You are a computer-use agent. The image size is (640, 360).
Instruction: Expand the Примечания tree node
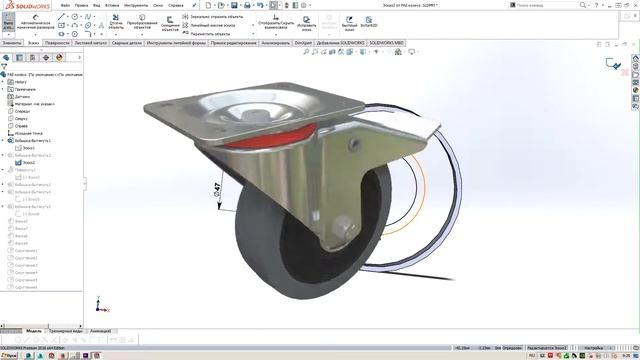pyautogui.click(x=3, y=89)
